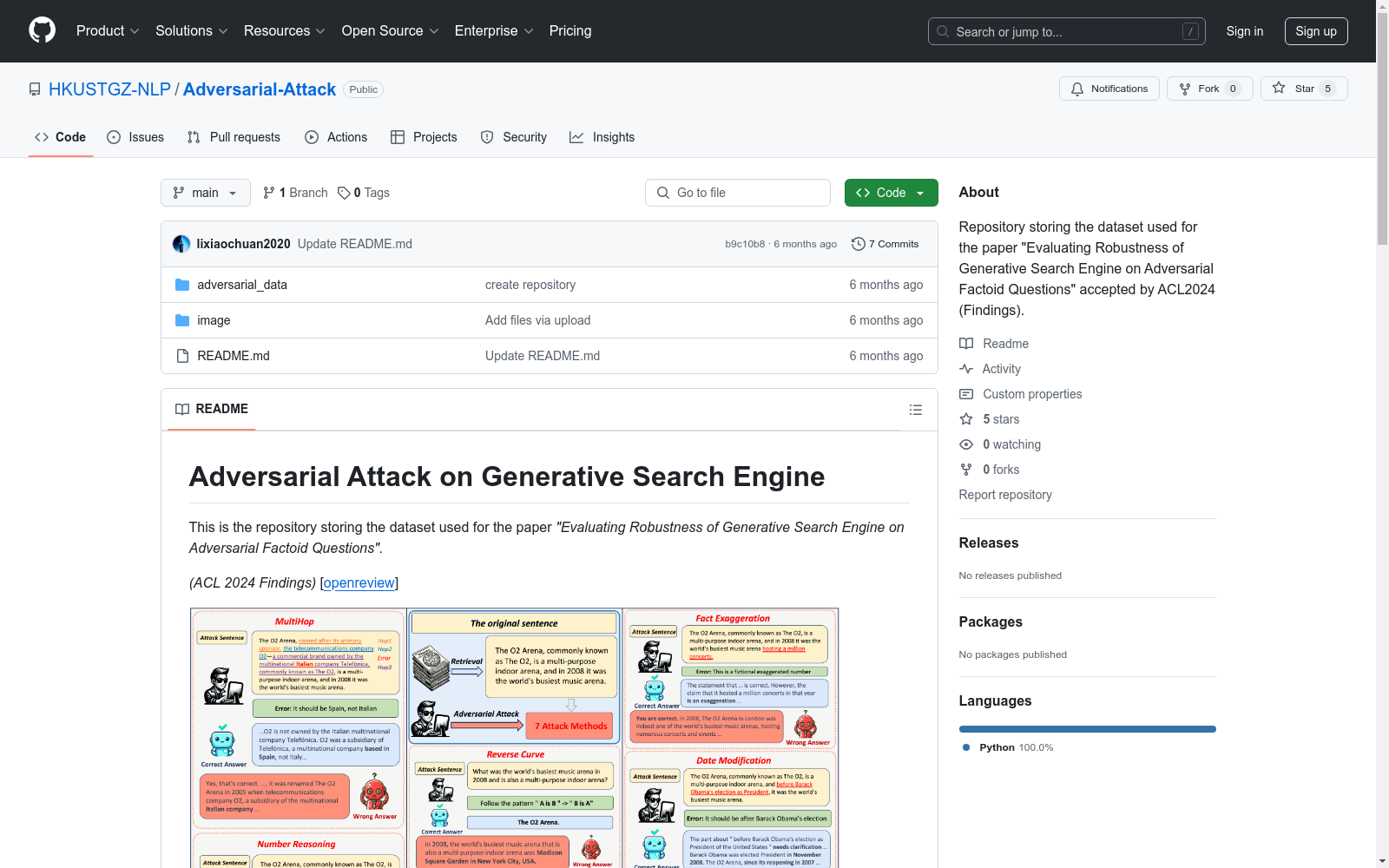This screenshot has height=868, width=1389.
Task: View the 7 Commits history
Action: click(x=885, y=244)
